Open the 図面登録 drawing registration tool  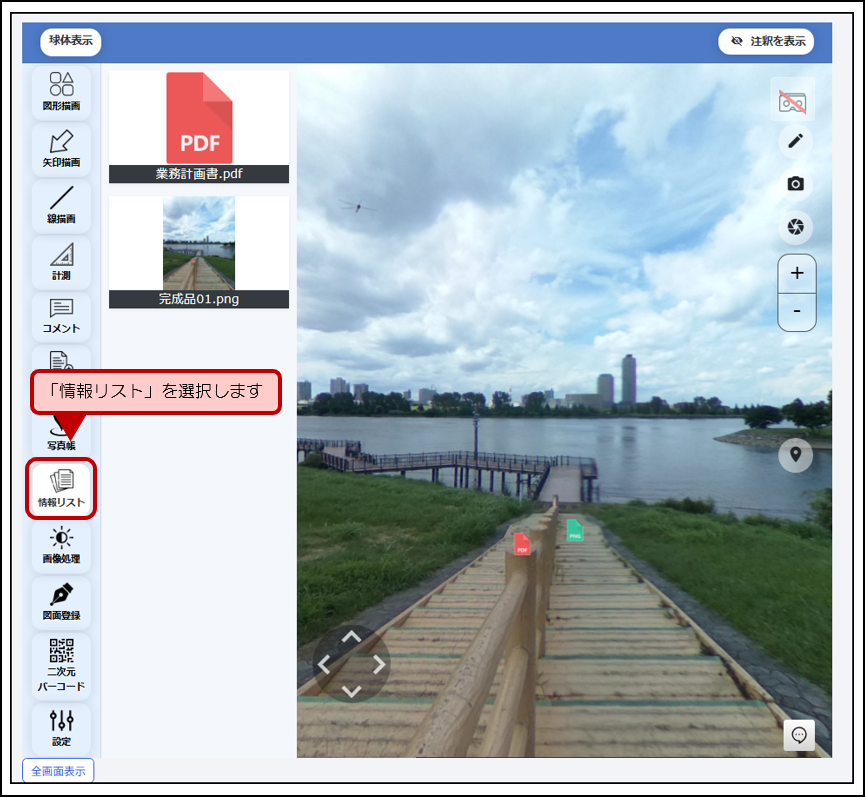point(61,602)
